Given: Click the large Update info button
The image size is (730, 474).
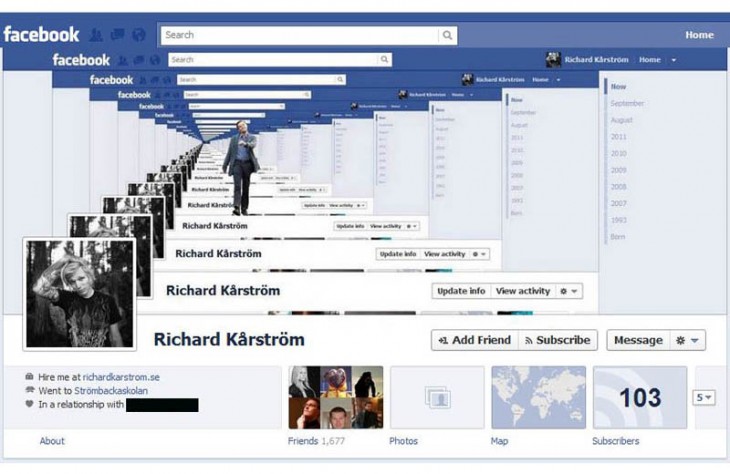Looking at the screenshot, I should 461,291.
